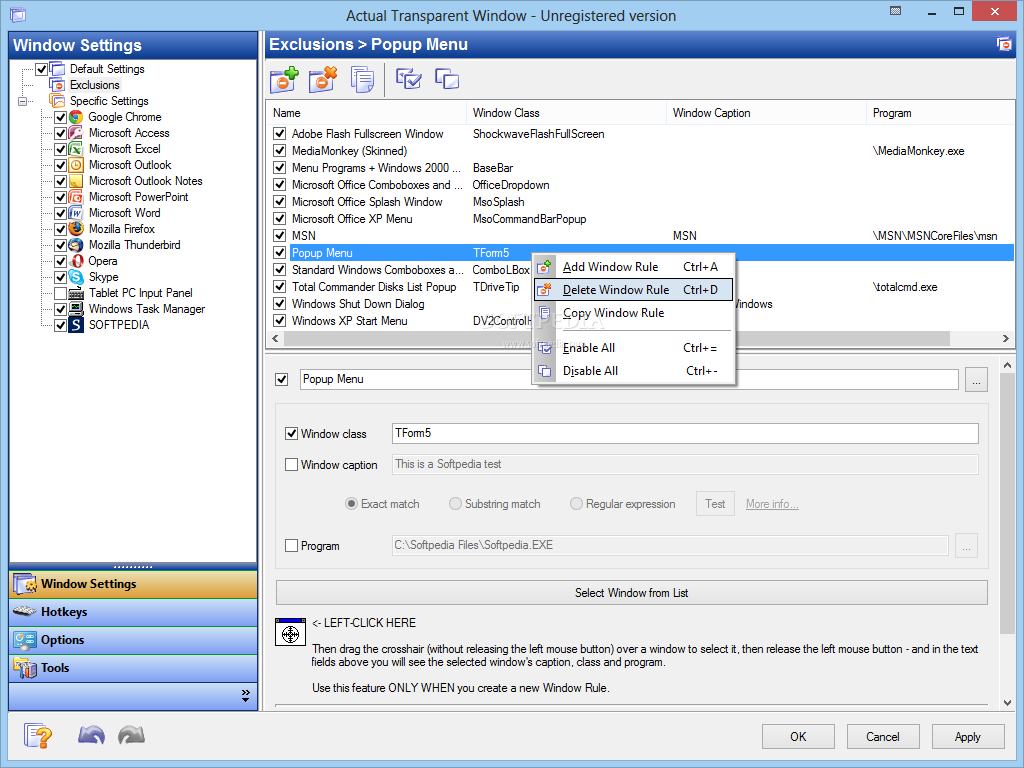The height and width of the screenshot is (768, 1024).
Task: Click the Opera icon in tree
Action: pyautogui.click(x=76, y=261)
